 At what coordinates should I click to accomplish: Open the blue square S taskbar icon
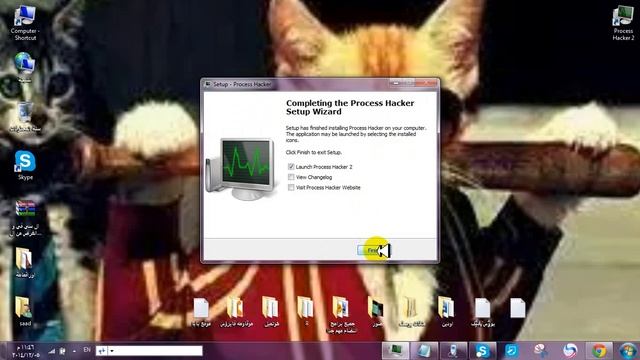pos(511,351)
